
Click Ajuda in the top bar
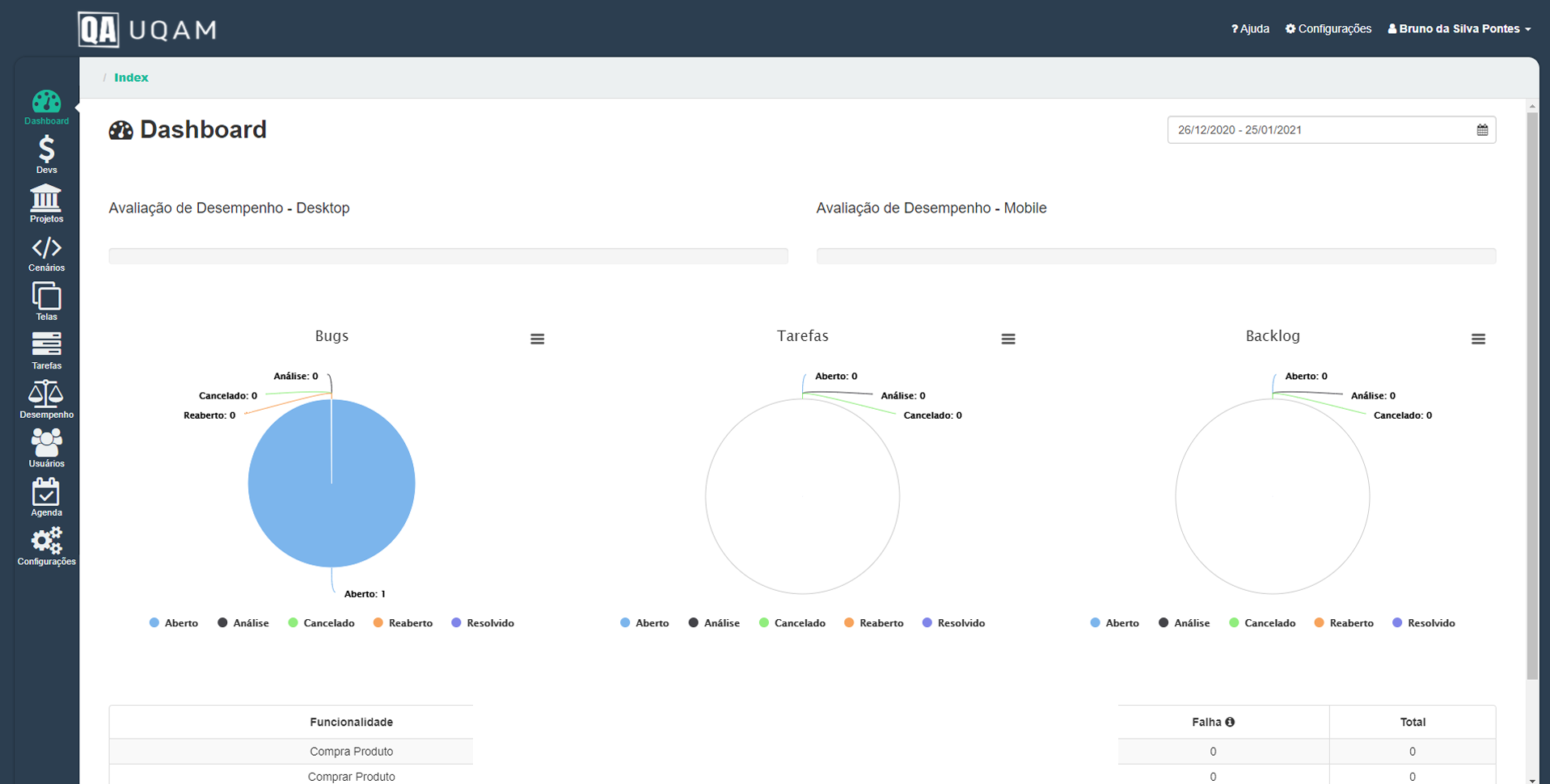click(1250, 29)
